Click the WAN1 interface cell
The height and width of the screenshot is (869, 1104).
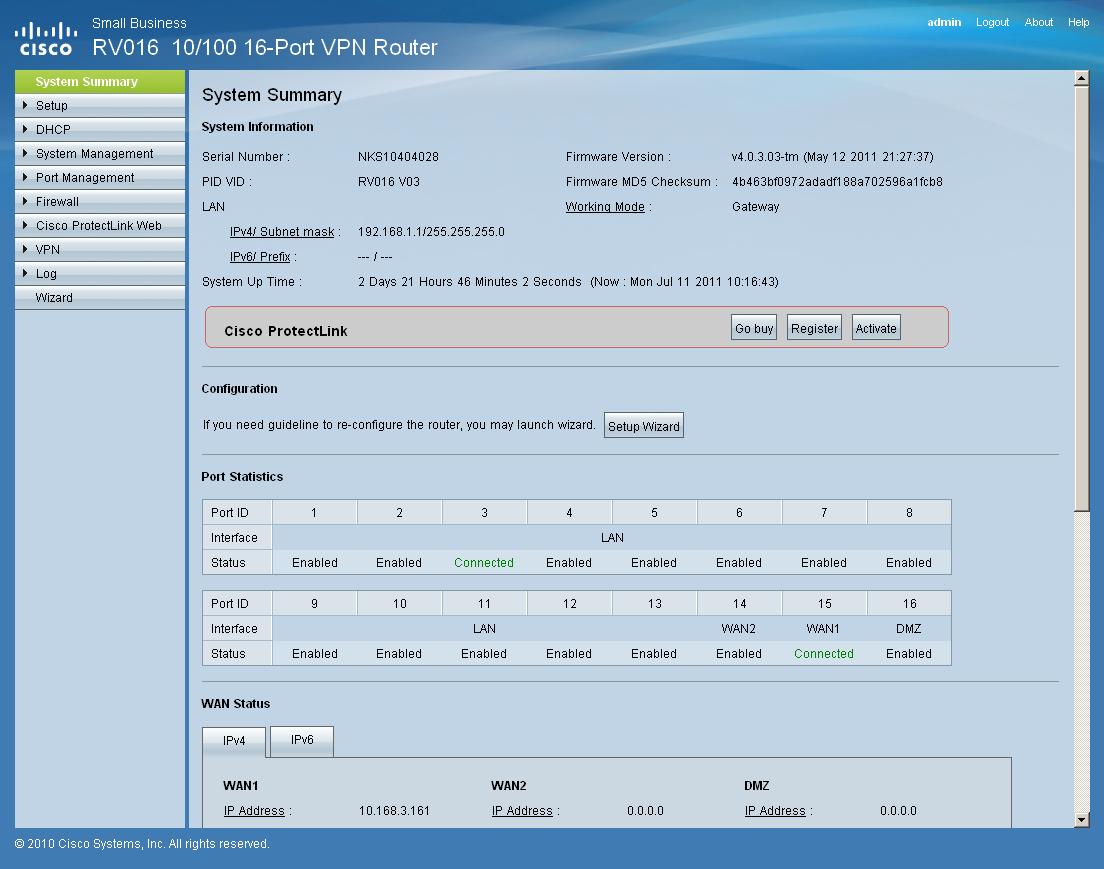[x=823, y=629]
